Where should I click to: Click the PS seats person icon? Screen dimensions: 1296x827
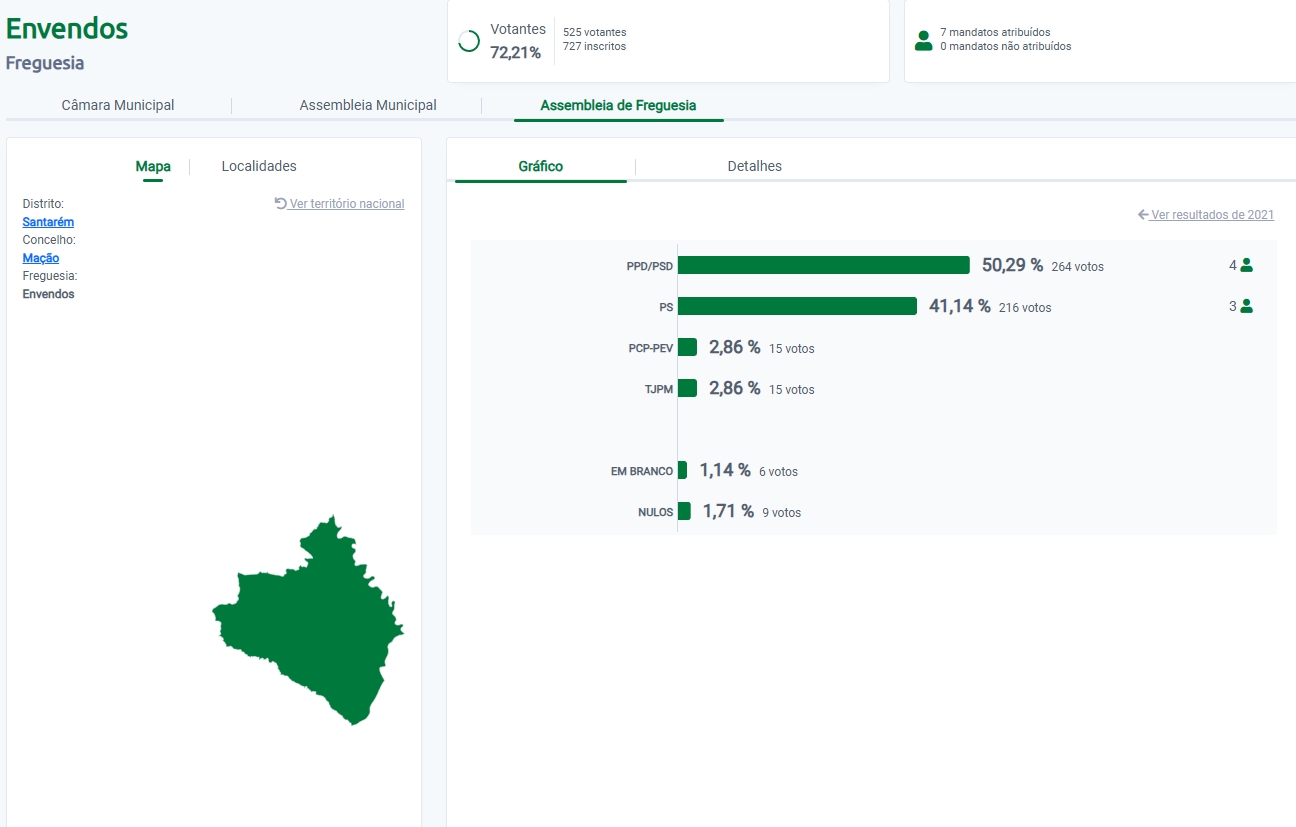(x=1246, y=307)
